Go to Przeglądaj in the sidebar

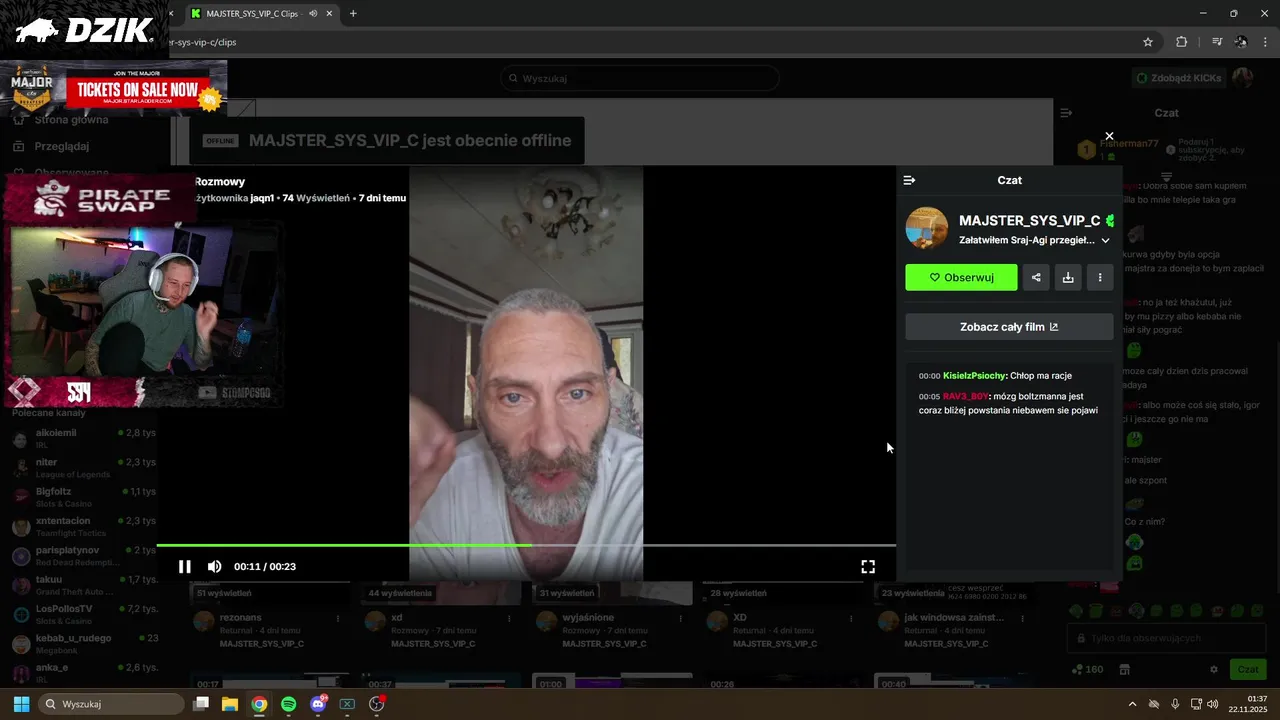pos(62,146)
